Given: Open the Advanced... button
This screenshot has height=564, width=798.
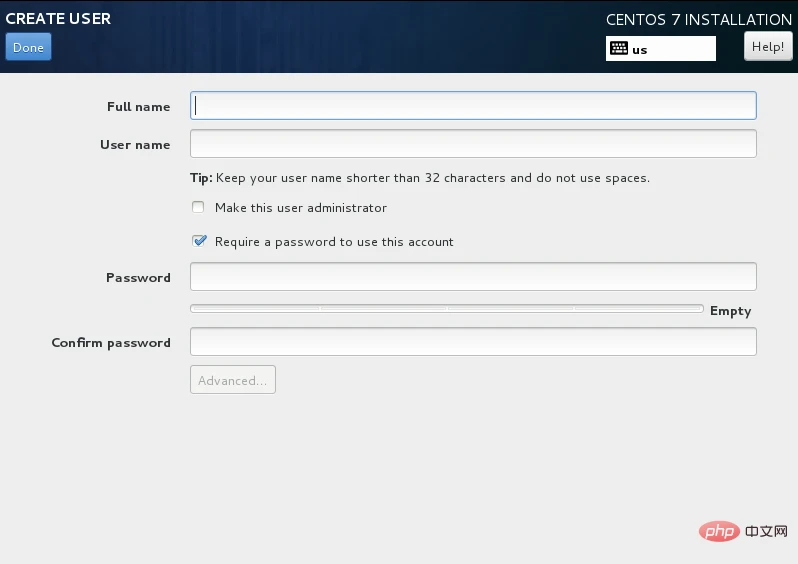Looking at the screenshot, I should click(x=233, y=380).
